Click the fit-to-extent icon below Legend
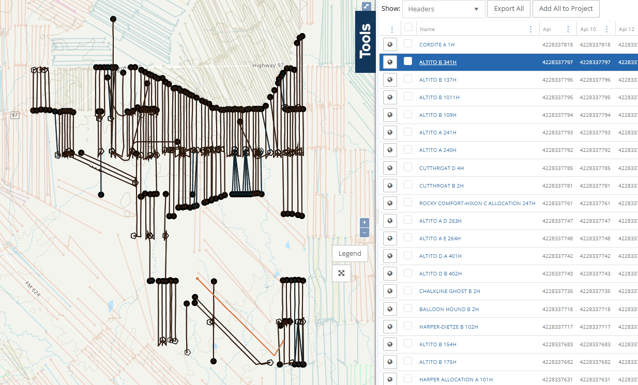638x385 pixels. [341, 273]
